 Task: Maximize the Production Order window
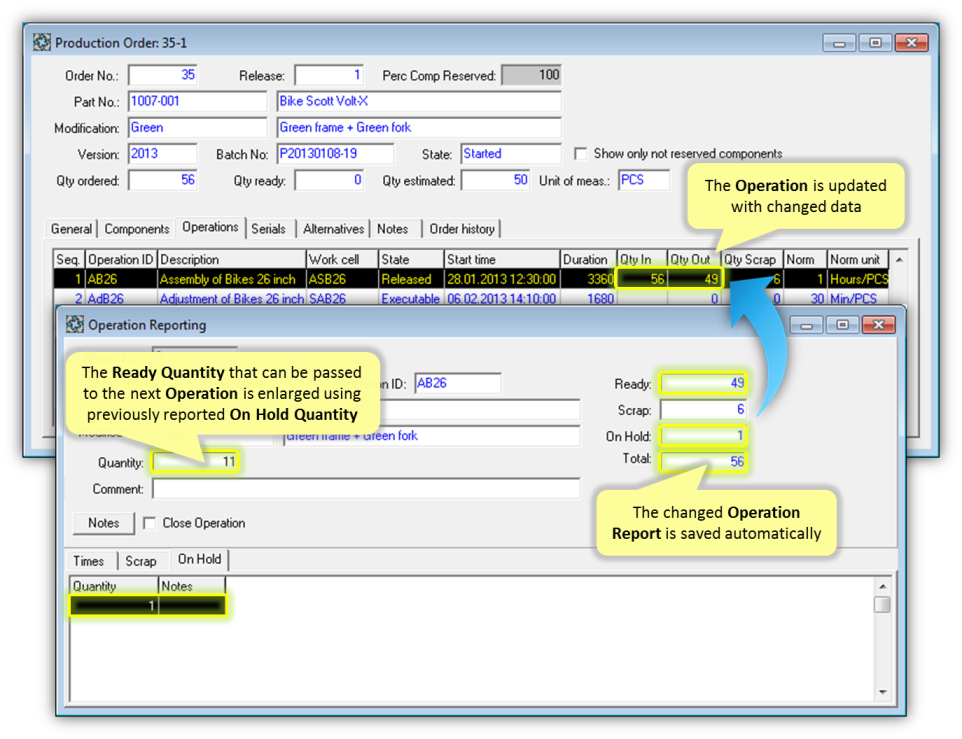[875, 43]
